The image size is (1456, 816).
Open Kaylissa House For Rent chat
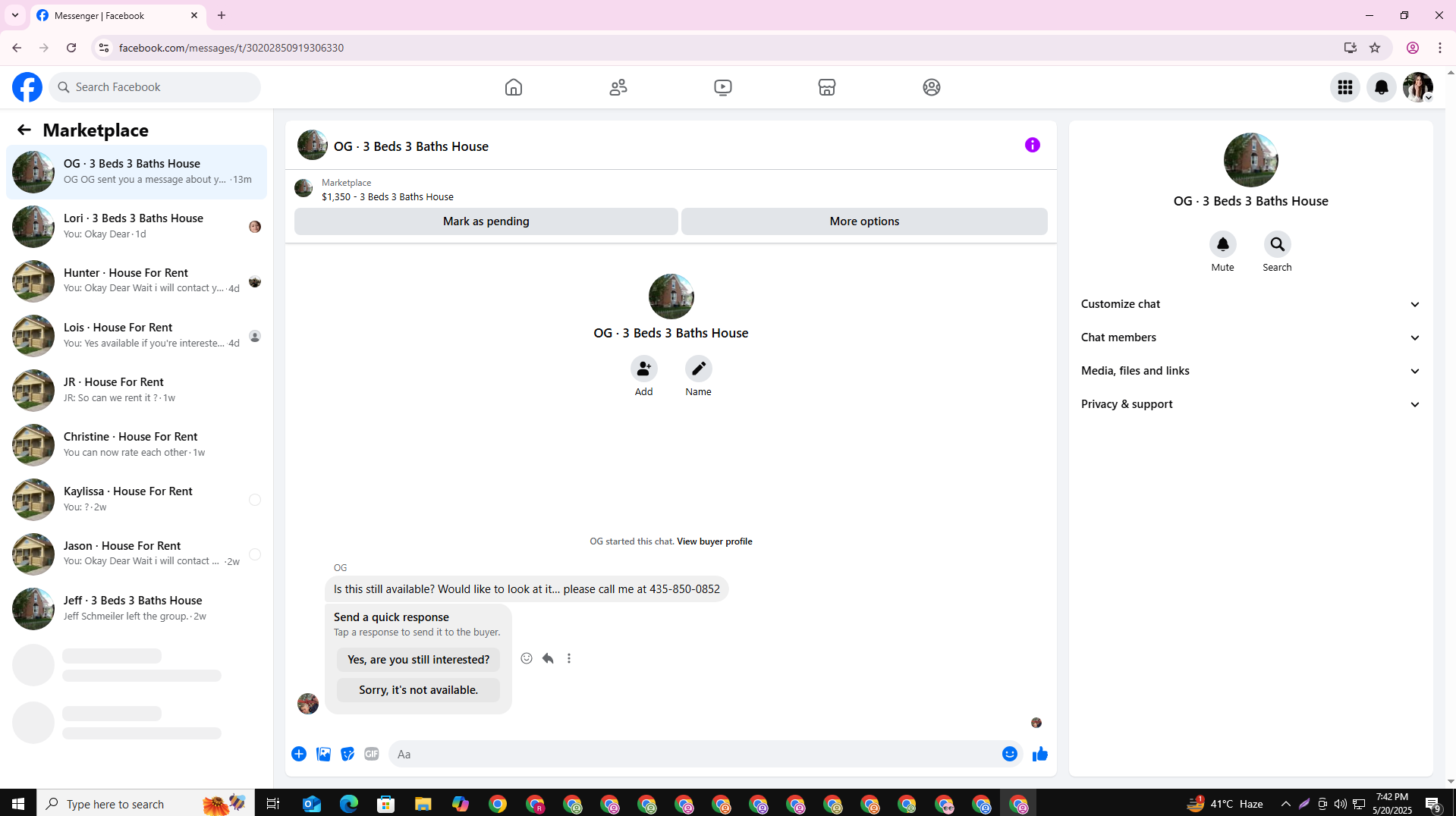[x=137, y=500]
